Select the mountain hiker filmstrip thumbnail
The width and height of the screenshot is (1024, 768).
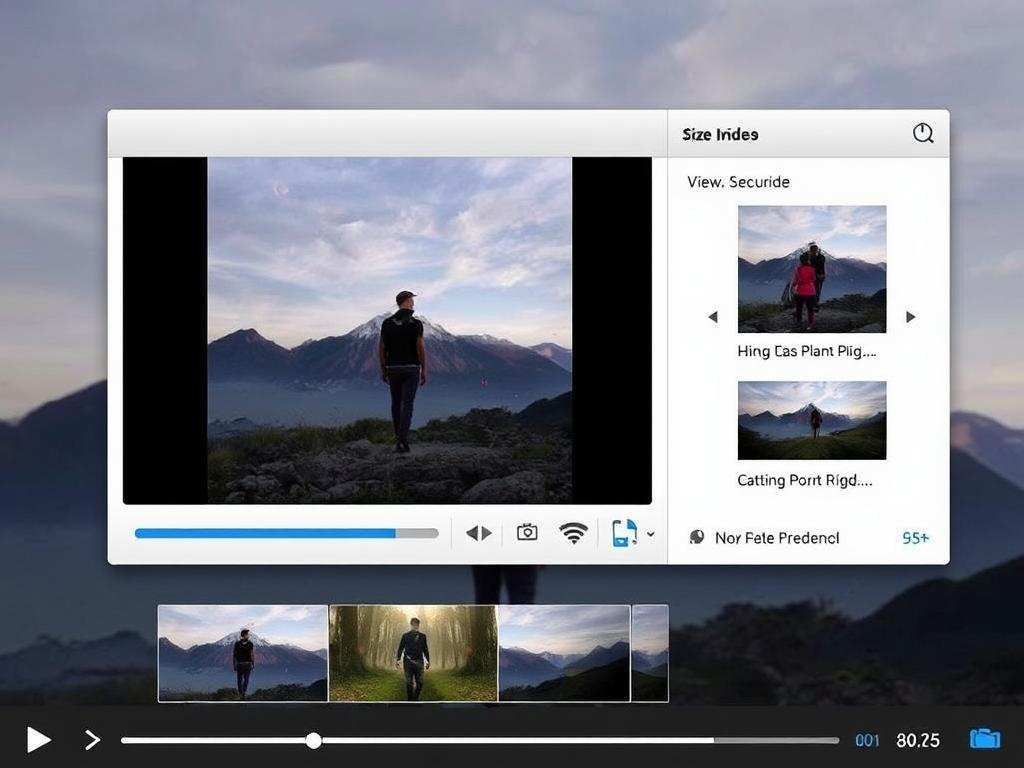243,653
